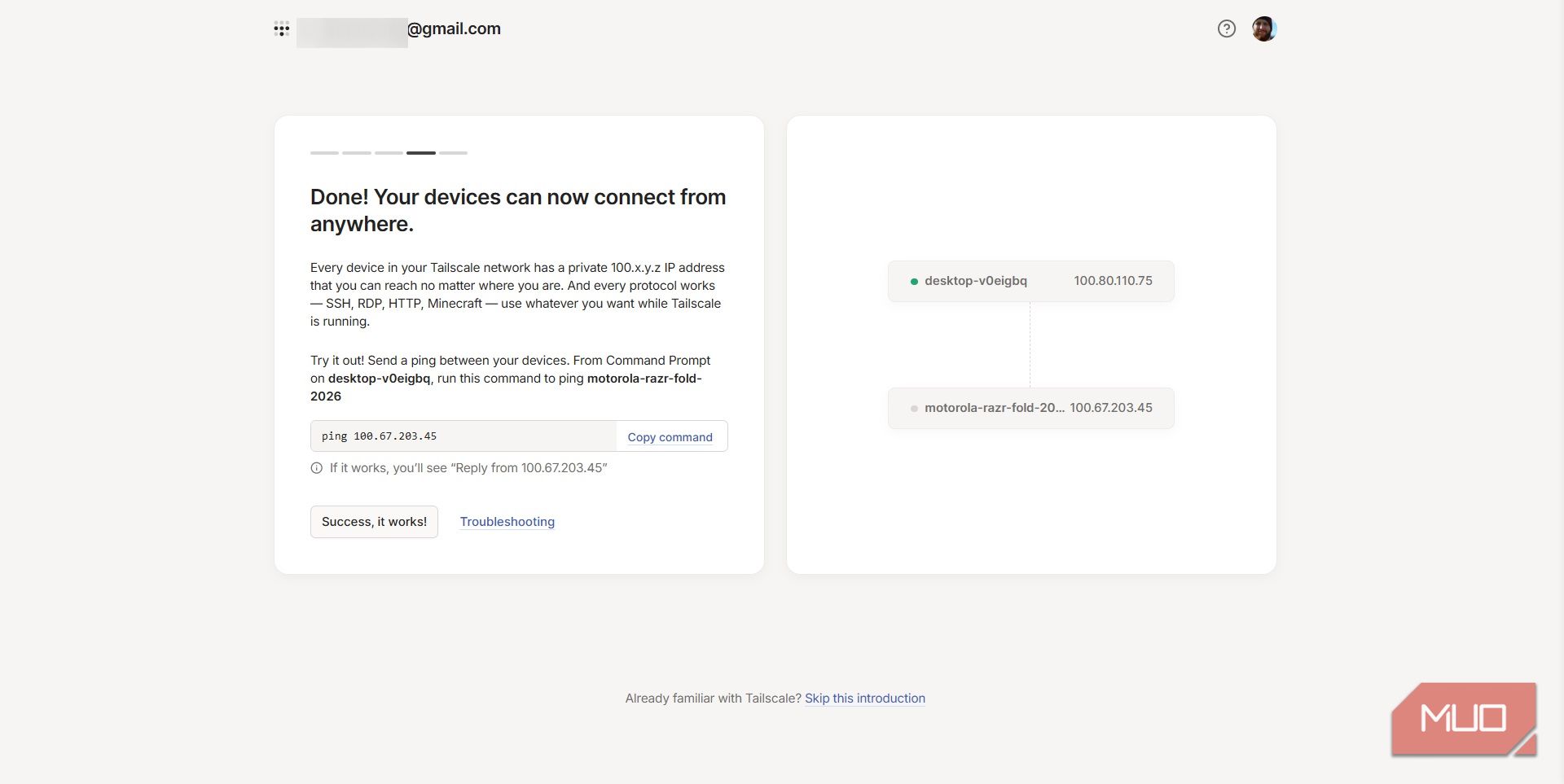Click the gray status dot on motorola-razr-fold
The image size is (1564, 784).
(914, 409)
